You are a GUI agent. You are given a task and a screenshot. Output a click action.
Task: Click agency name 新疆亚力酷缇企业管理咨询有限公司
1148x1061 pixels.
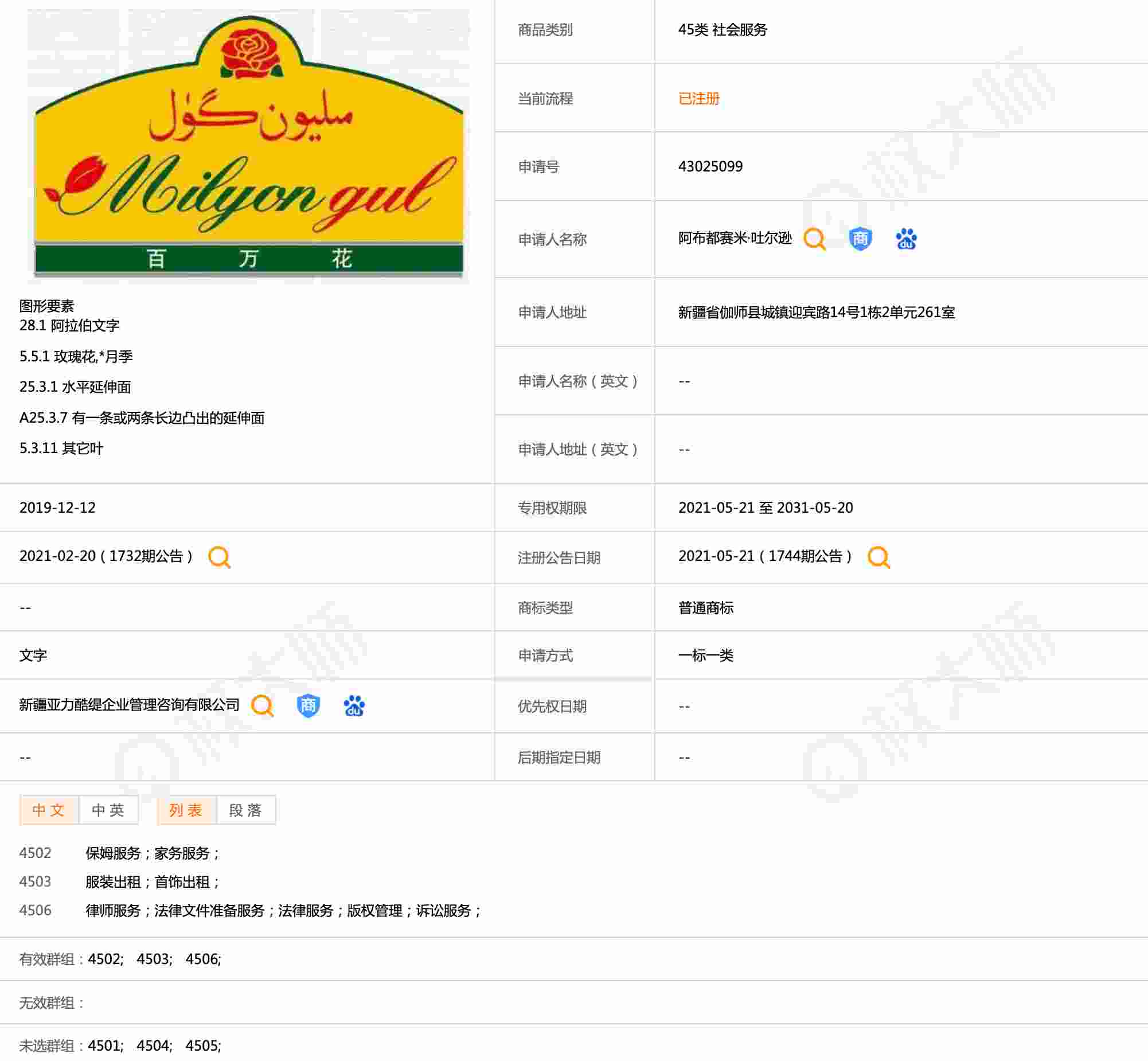[129, 705]
